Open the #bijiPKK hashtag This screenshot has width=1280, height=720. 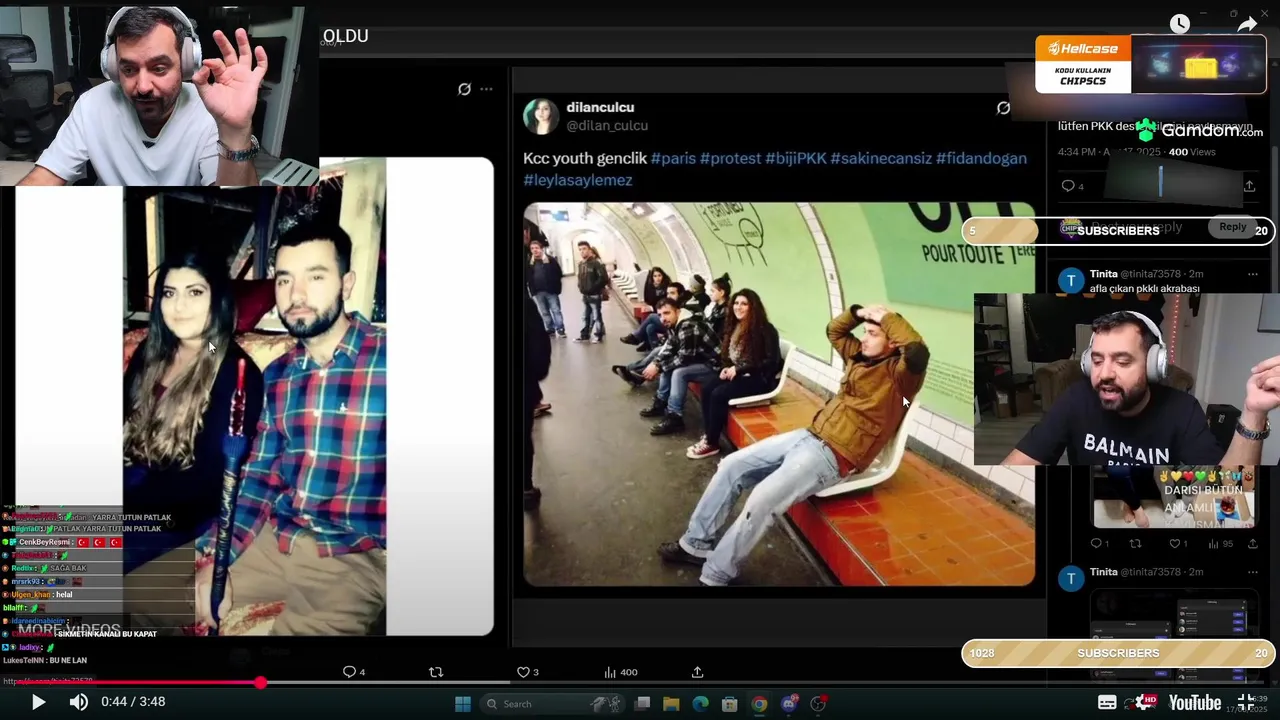(x=795, y=158)
